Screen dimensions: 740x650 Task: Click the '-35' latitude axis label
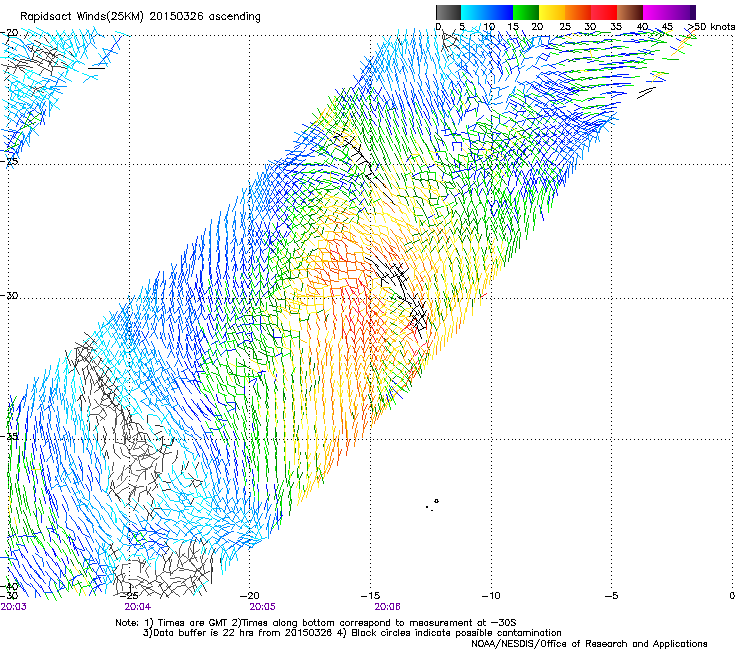[x=9, y=436]
